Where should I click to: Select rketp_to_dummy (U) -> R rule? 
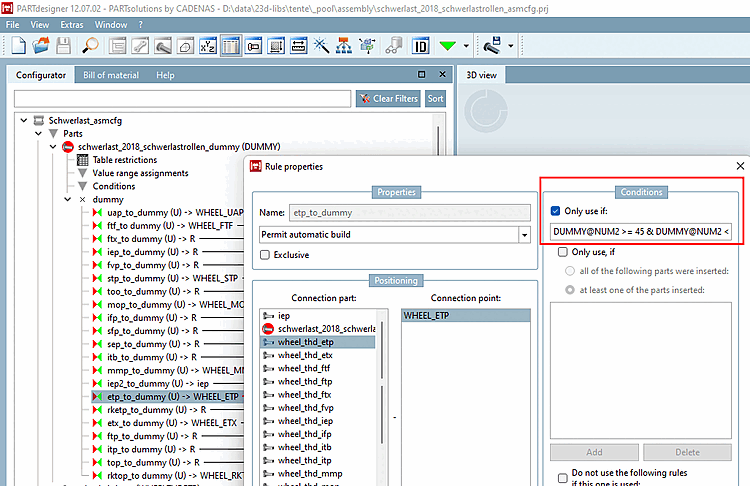[156, 410]
